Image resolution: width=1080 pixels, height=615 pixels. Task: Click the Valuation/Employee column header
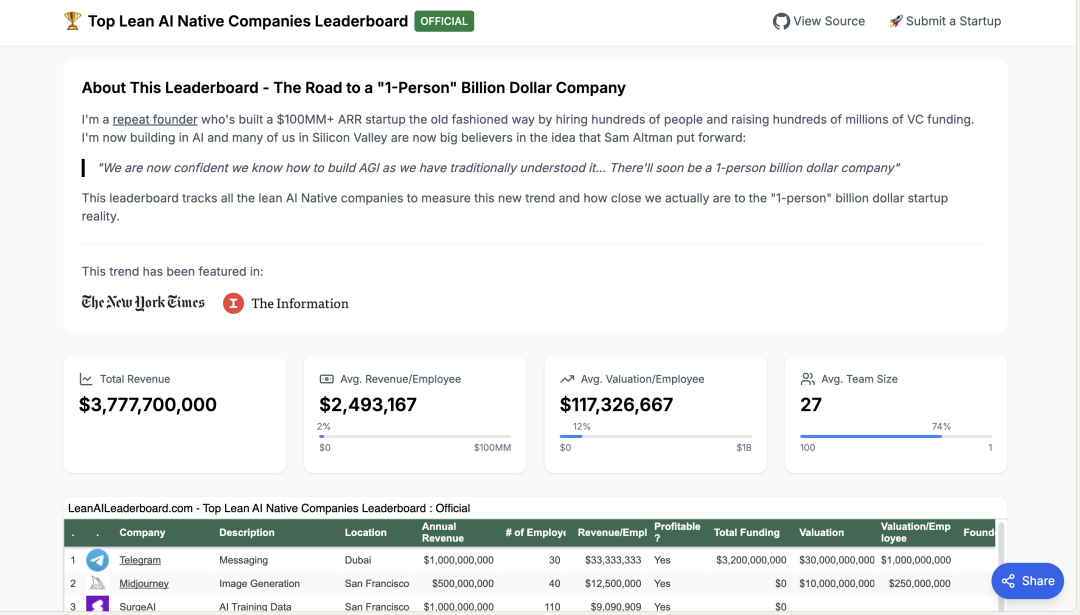915,532
